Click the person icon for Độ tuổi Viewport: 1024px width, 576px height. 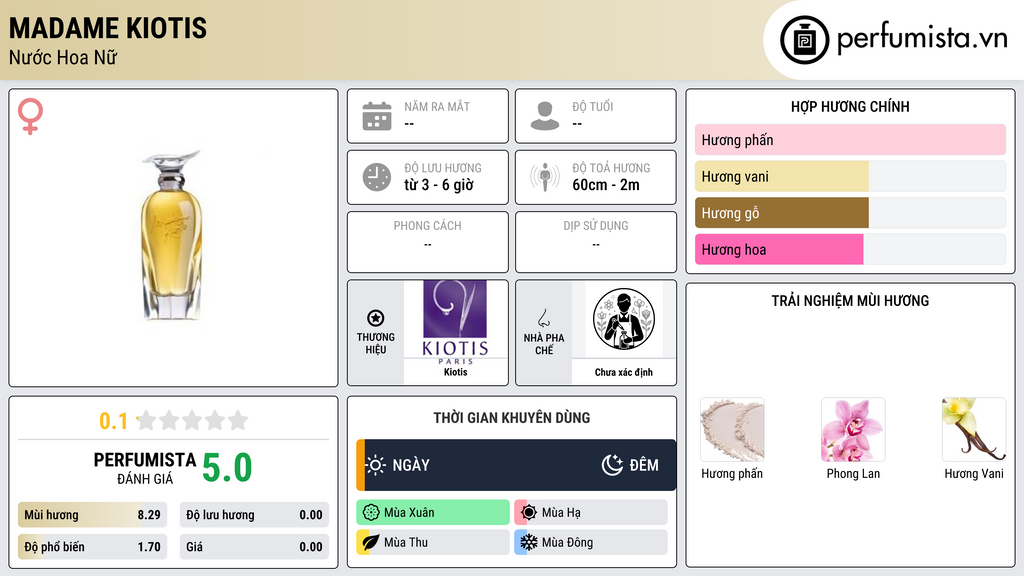(x=545, y=116)
